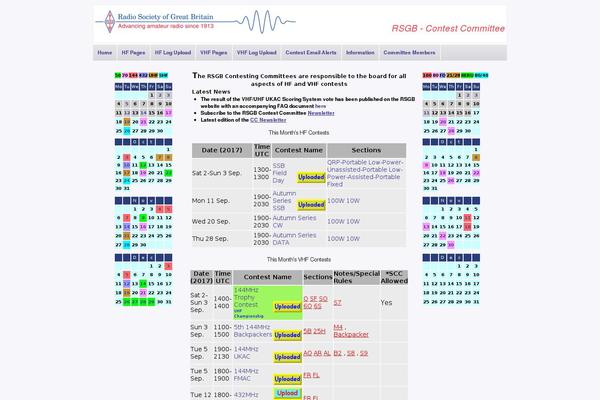600x400 pixels.
Task: Select September 19 in the VHF calendar
Action: click(x=127, y=122)
